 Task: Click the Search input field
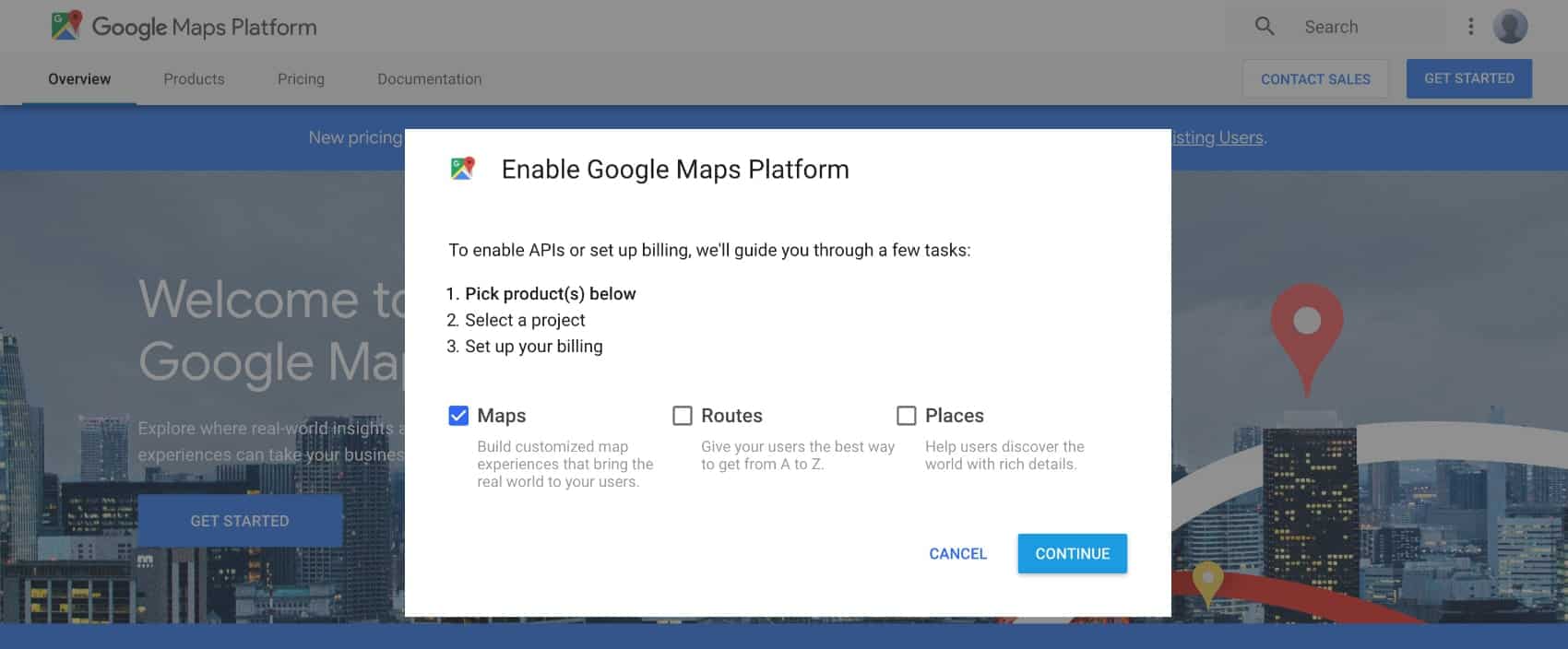click(x=1365, y=27)
